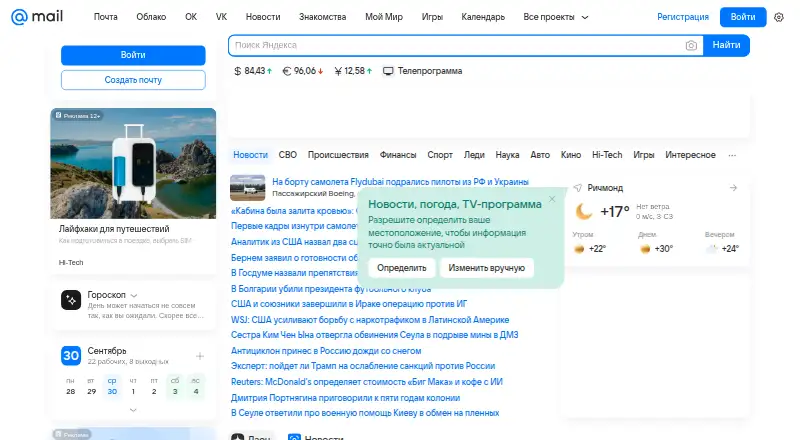Select calendar date 29 Tuesday

(91, 386)
